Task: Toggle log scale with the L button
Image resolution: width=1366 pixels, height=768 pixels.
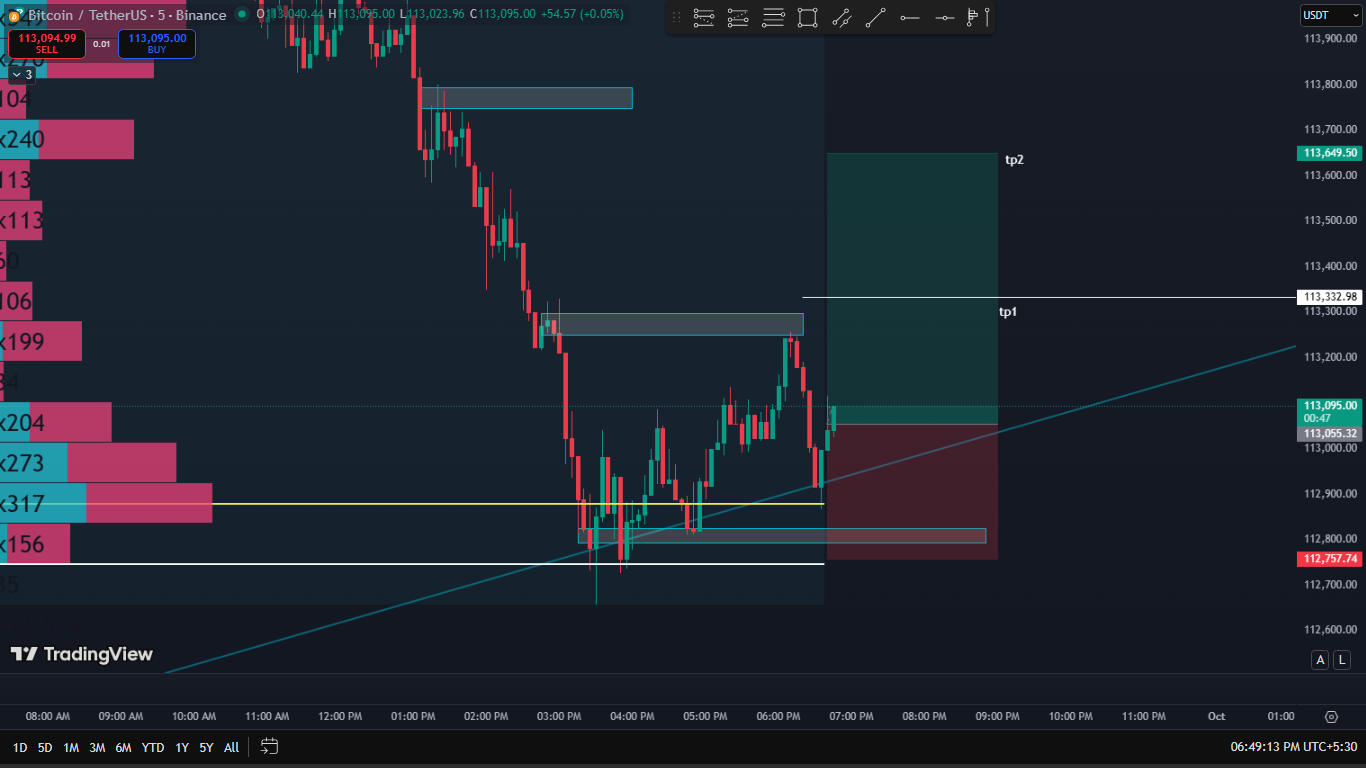Action: (x=1342, y=660)
